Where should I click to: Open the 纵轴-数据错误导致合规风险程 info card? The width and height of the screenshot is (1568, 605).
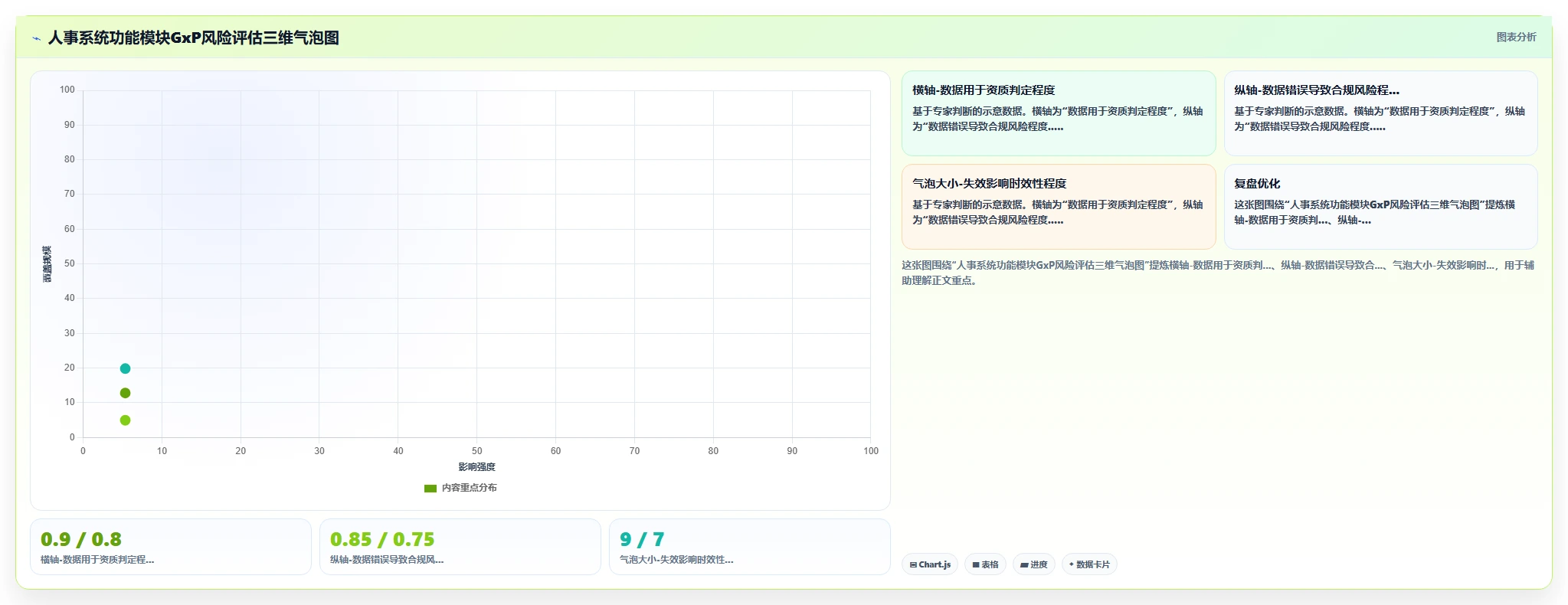[1380, 113]
